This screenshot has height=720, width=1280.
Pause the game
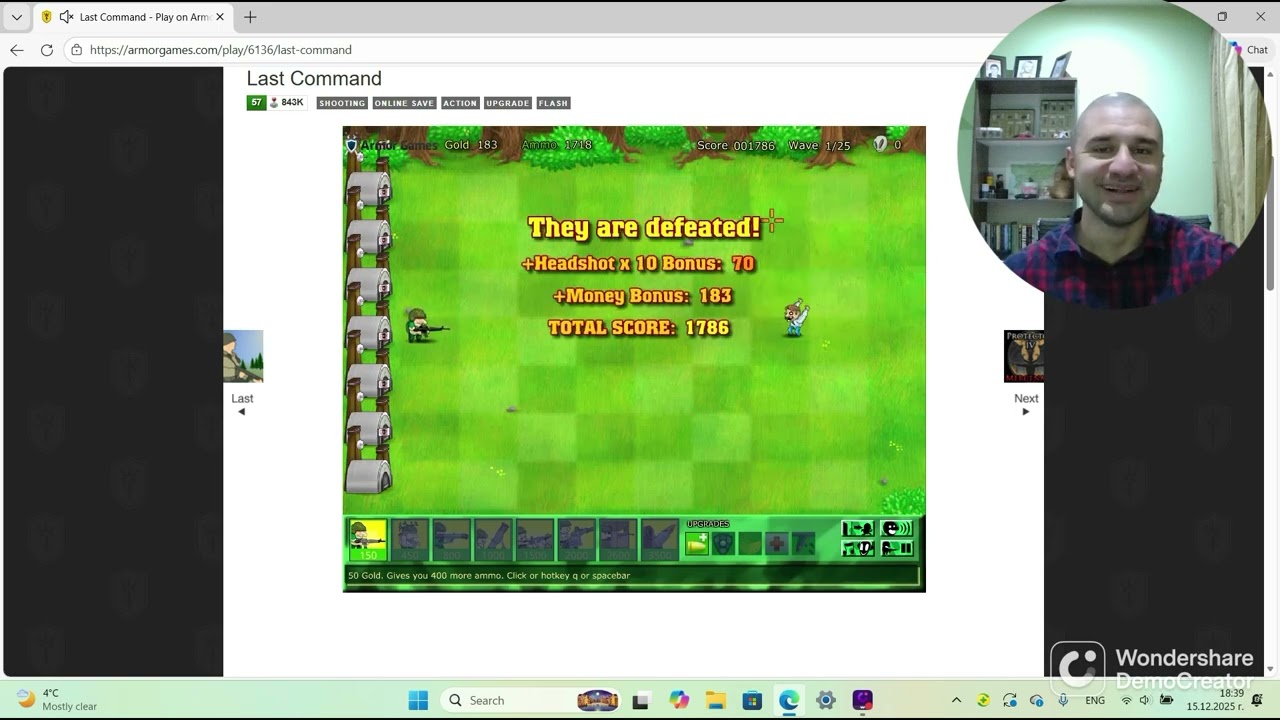coord(897,548)
